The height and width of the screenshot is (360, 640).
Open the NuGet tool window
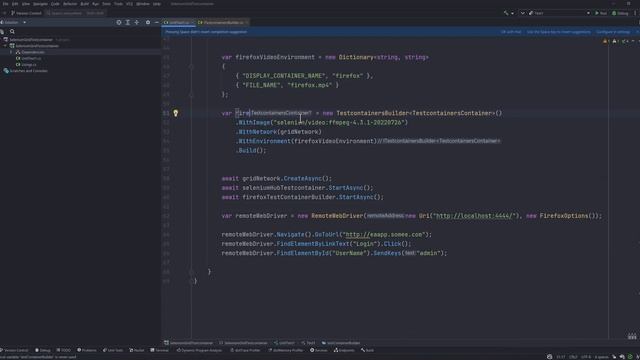137,350
